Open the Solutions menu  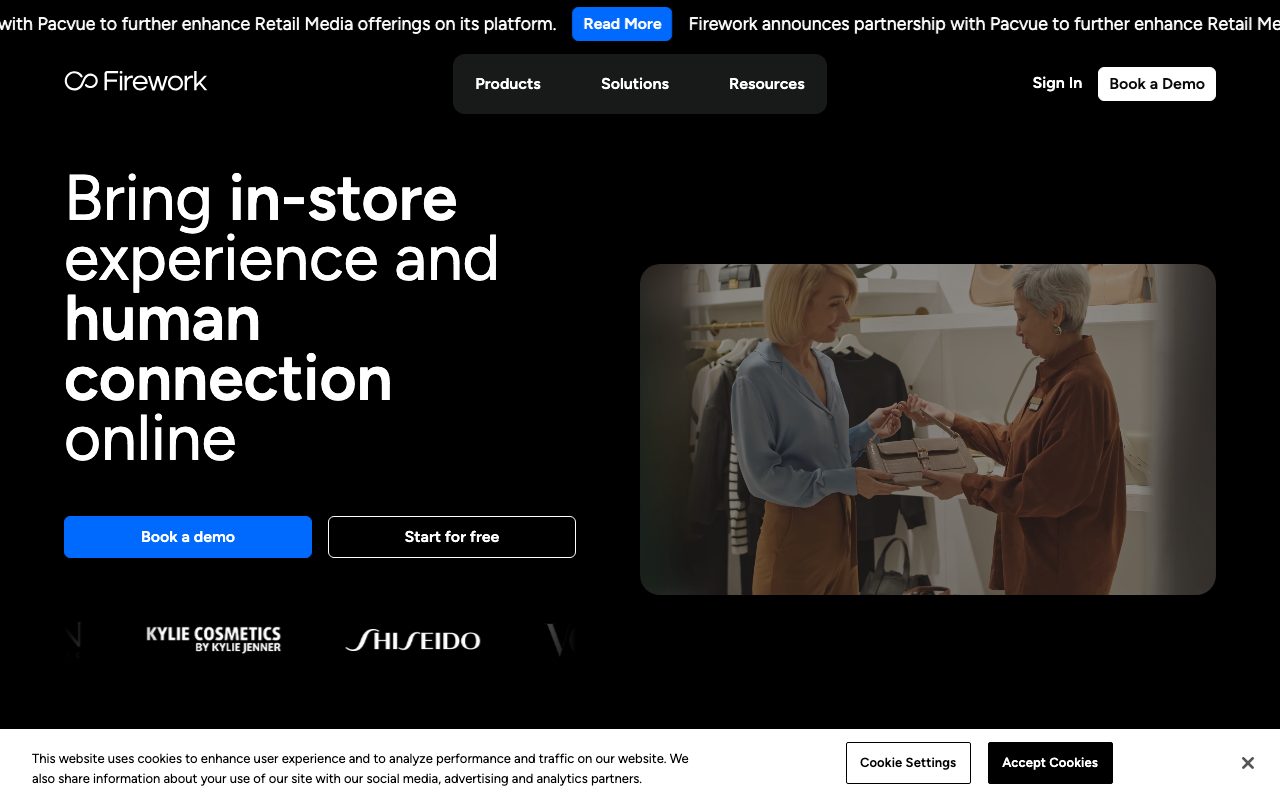pos(635,84)
